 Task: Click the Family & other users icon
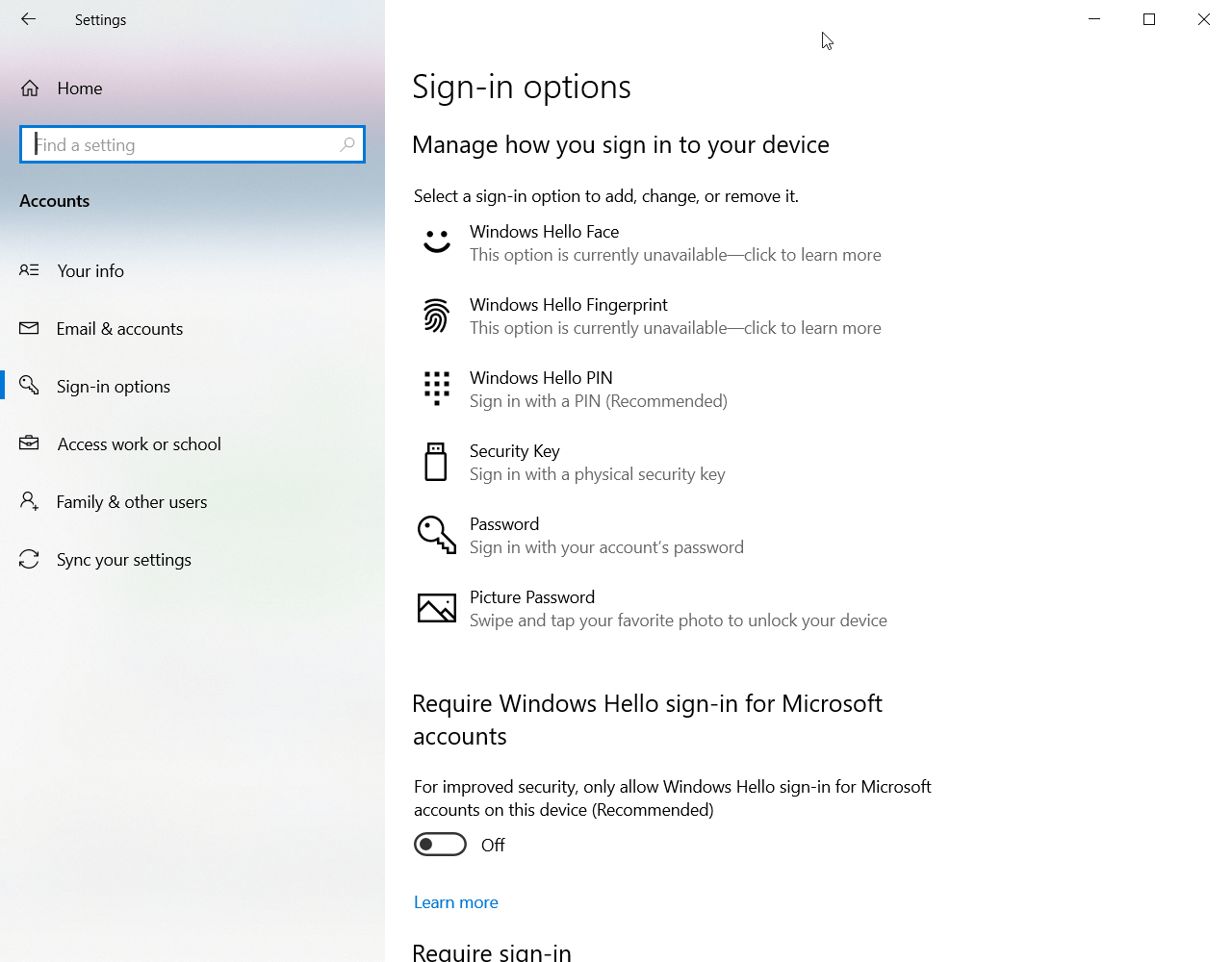[30, 501]
